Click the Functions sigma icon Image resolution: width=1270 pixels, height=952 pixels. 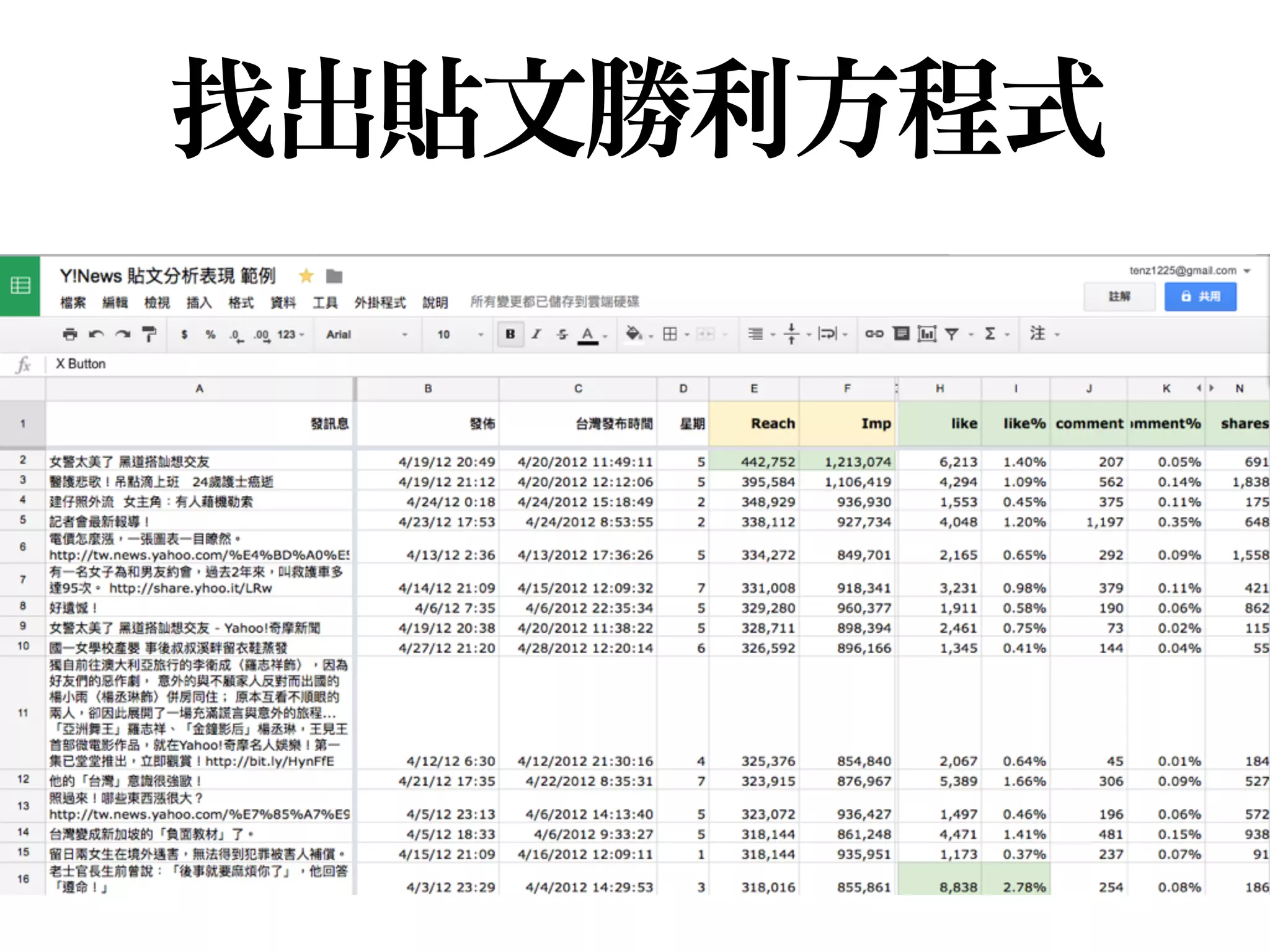(990, 334)
